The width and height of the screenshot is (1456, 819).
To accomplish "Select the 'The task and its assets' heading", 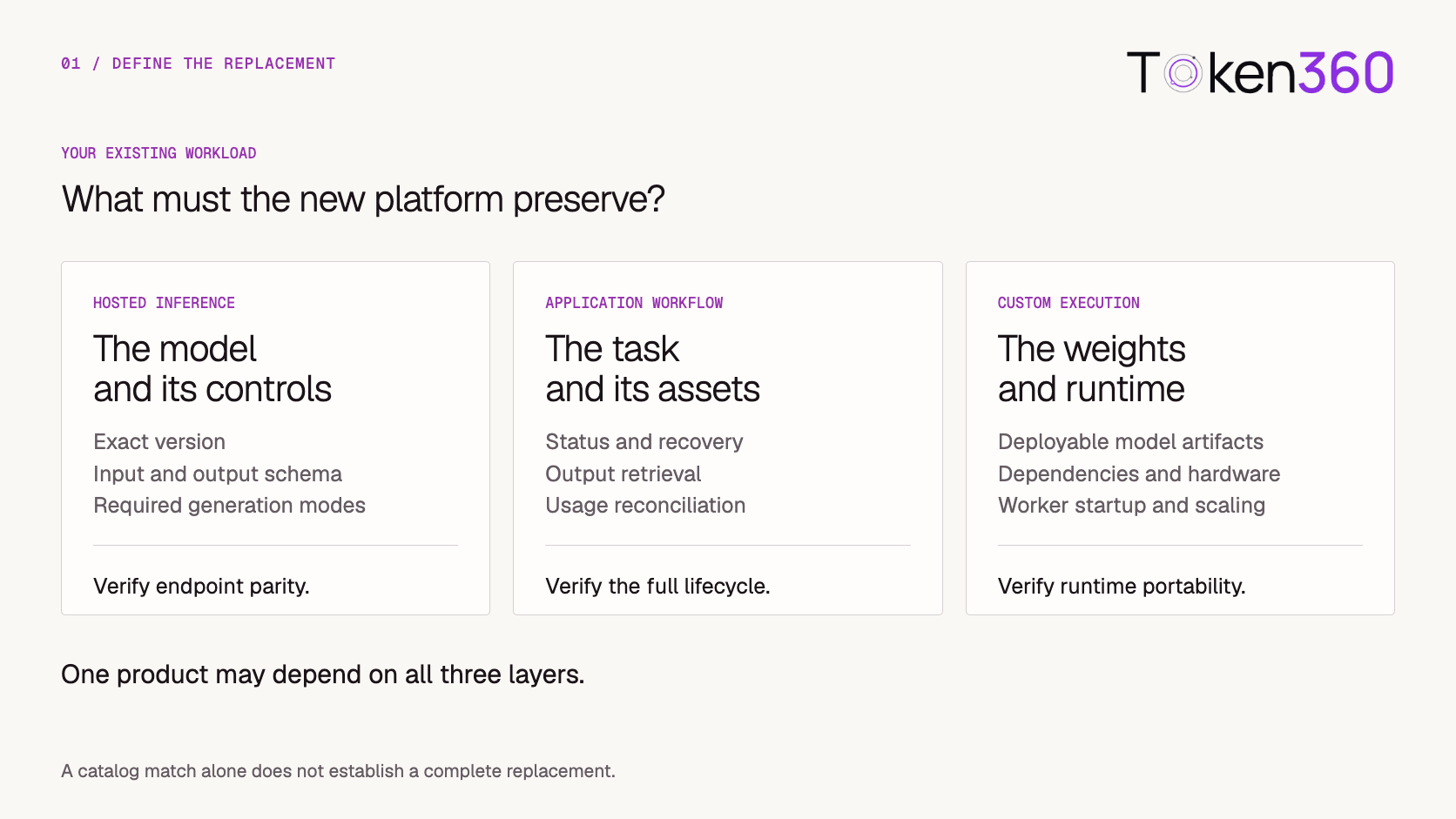I will coord(652,369).
